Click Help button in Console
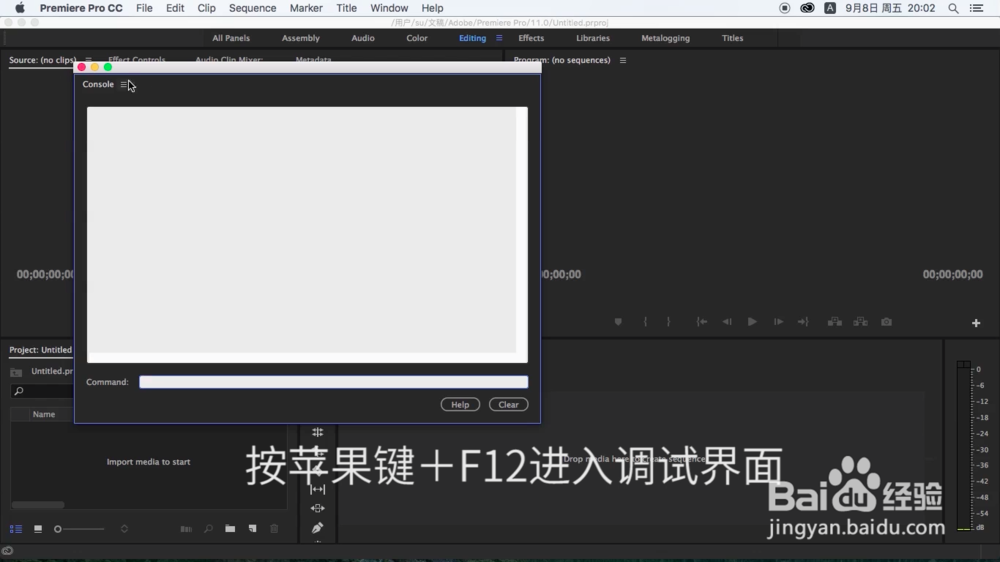This screenshot has width=1000, height=562. 460,404
